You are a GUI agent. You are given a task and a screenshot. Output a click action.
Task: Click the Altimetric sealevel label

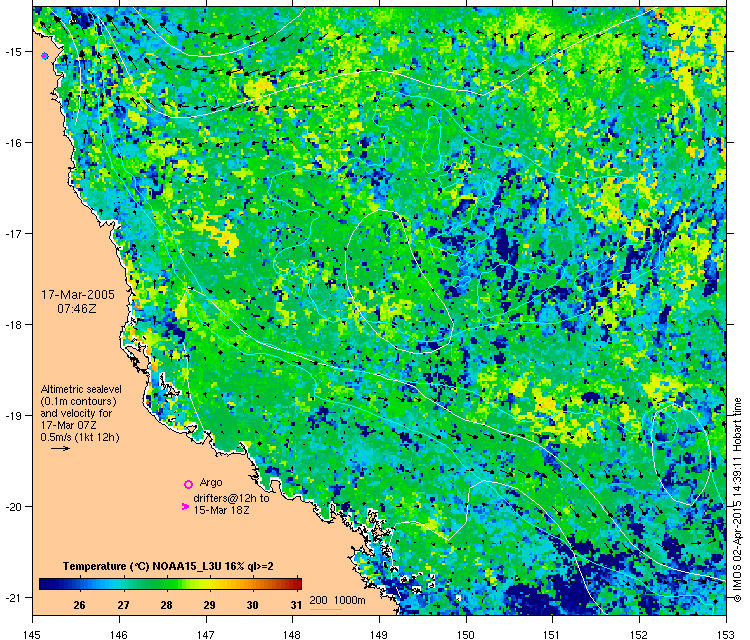click(81, 389)
